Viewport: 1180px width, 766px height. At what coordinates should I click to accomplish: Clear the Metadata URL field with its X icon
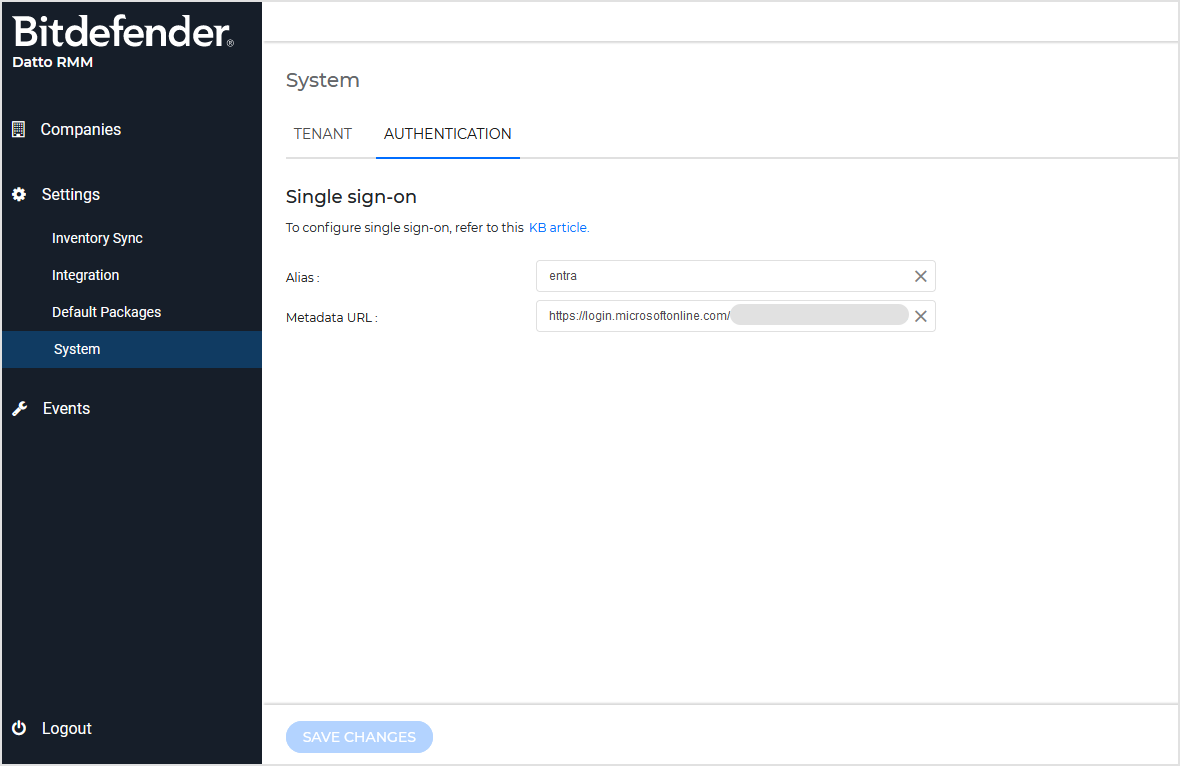point(920,316)
